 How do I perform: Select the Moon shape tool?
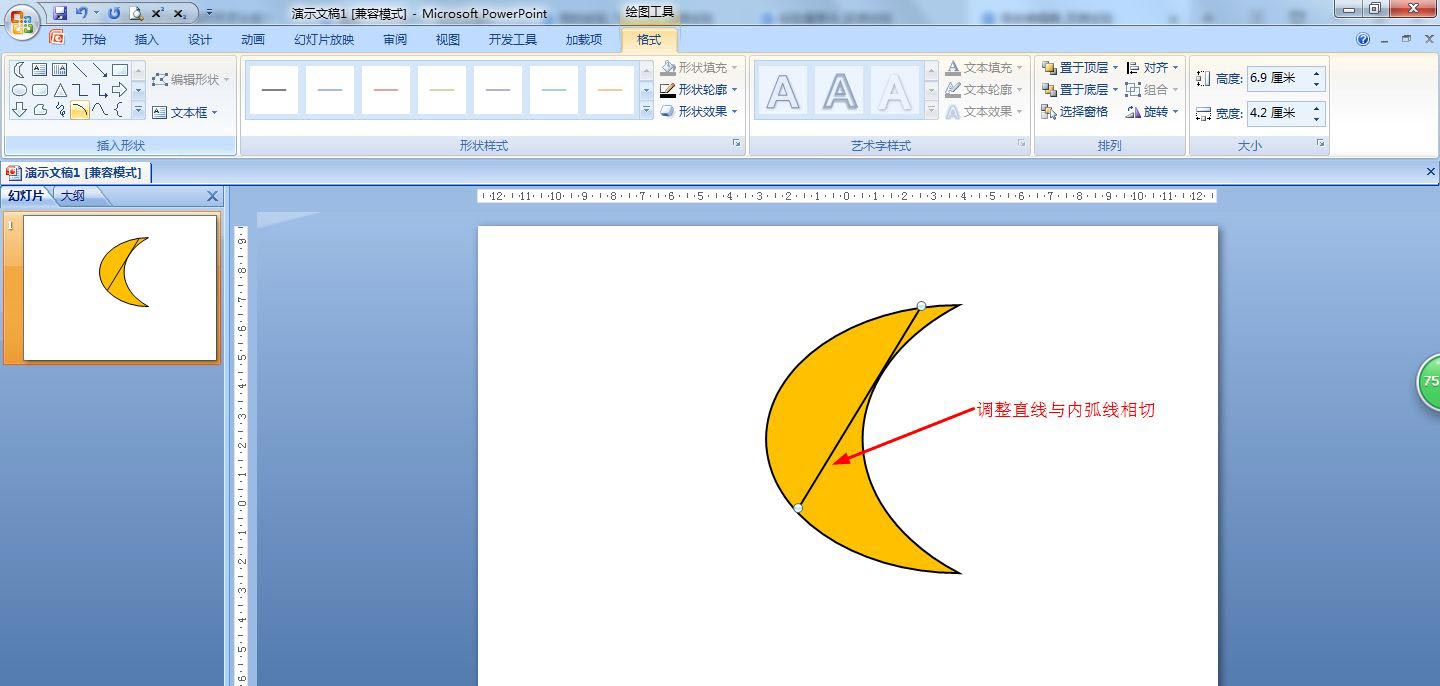coord(19,69)
